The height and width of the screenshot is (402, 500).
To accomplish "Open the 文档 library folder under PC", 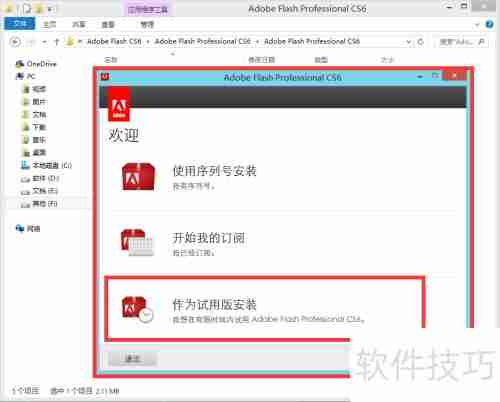I will click(34, 114).
